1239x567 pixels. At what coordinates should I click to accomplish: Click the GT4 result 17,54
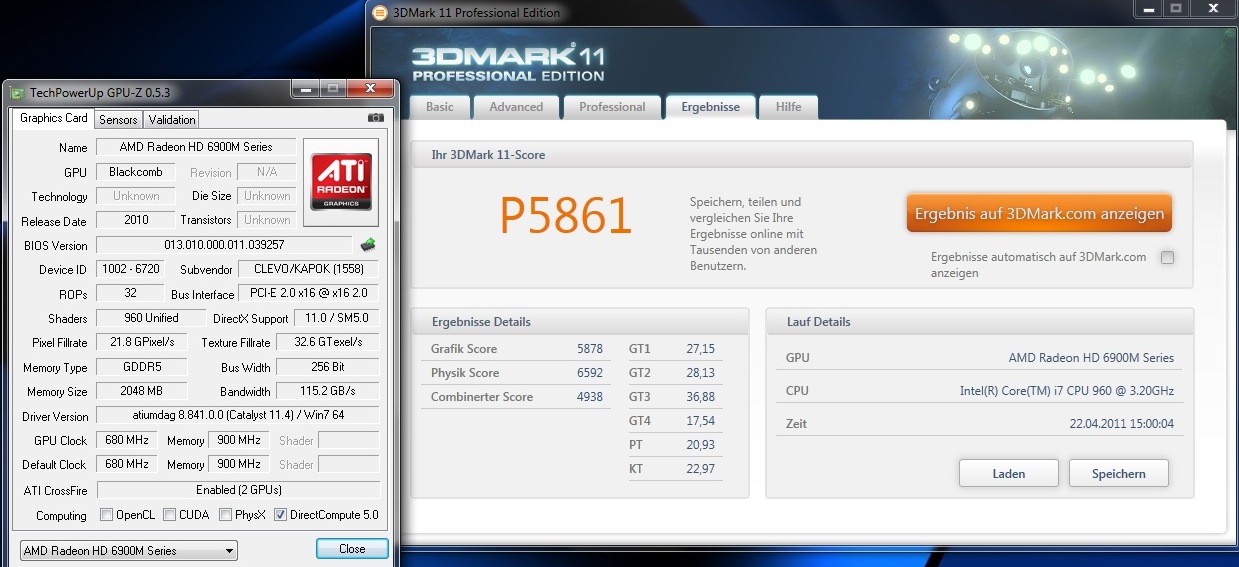pos(700,421)
